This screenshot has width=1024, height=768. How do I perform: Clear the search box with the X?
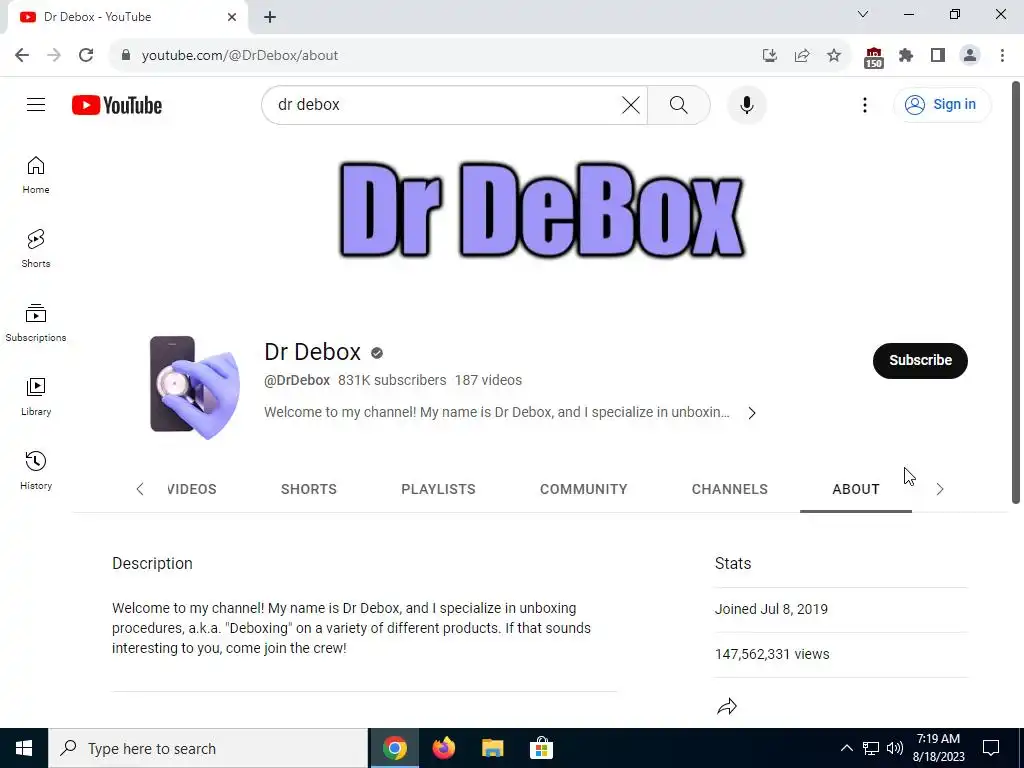point(631,104)
